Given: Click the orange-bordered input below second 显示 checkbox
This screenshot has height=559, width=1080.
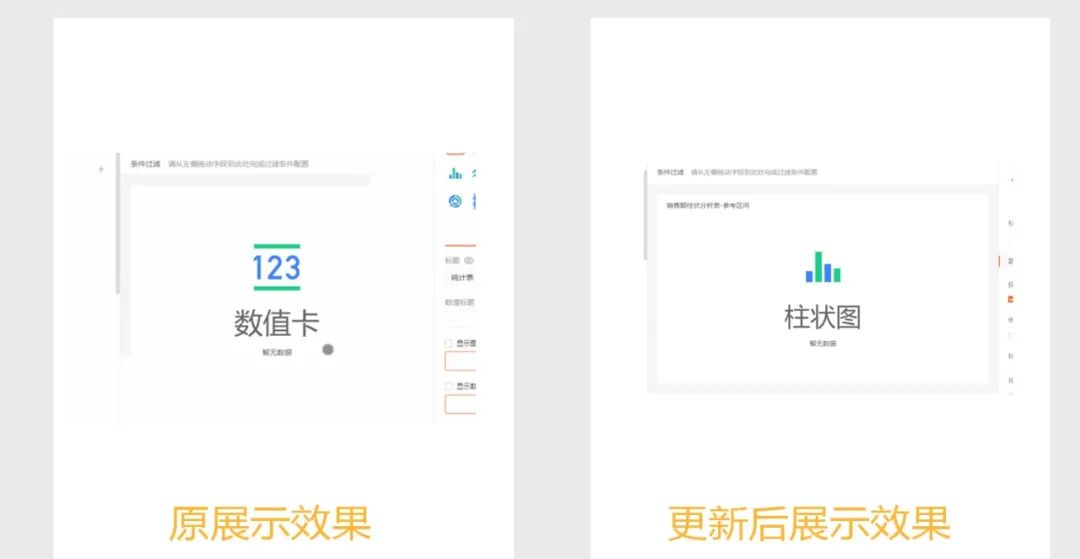Looking at the screenshot, I should pos(460,404).
